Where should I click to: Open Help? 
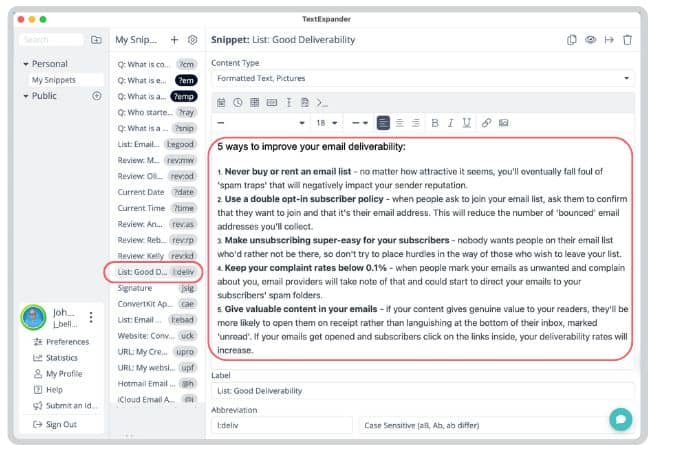(x=48, y=390)
